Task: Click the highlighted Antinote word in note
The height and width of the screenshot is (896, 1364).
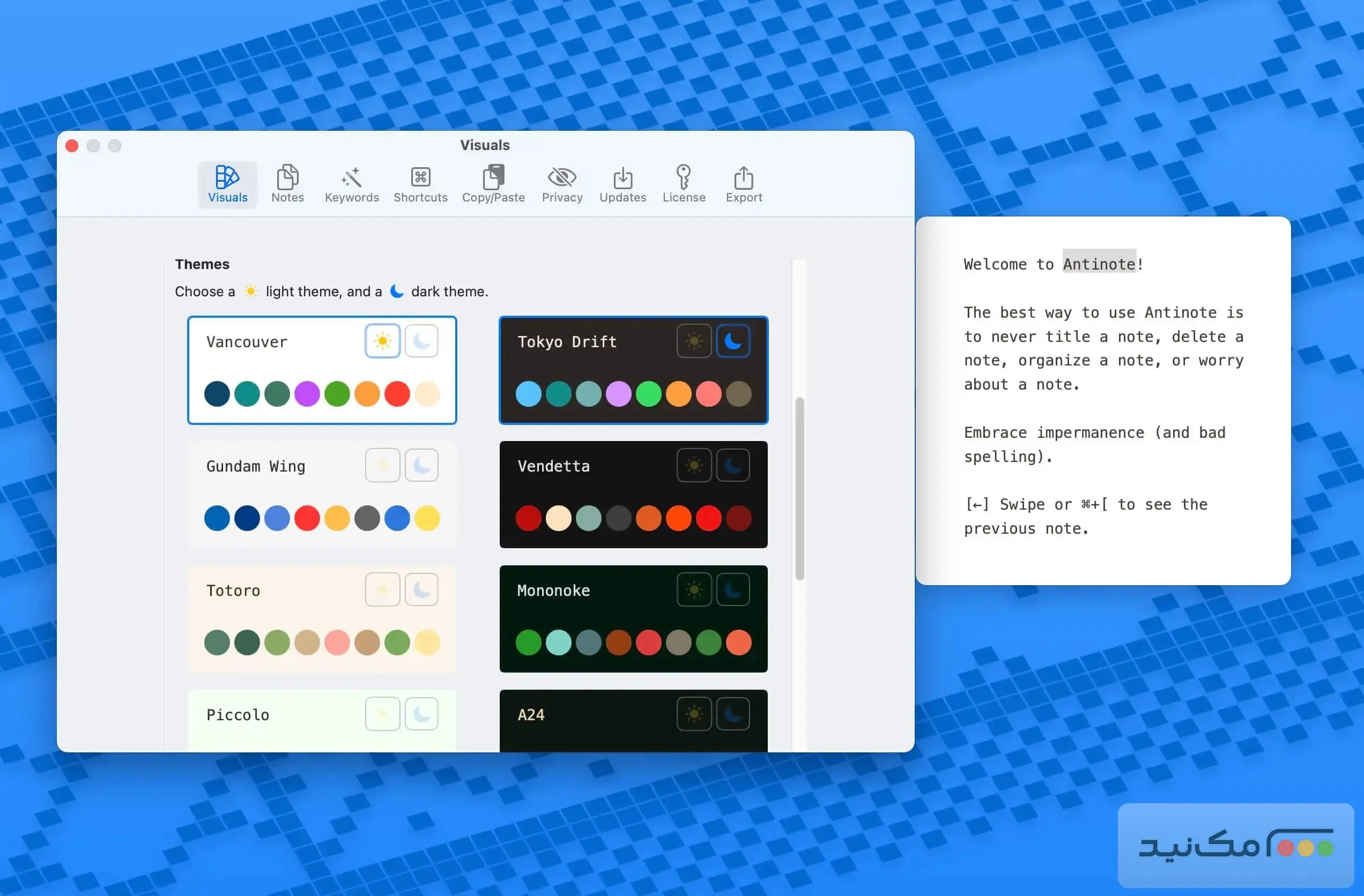Action: [1099, 264]
